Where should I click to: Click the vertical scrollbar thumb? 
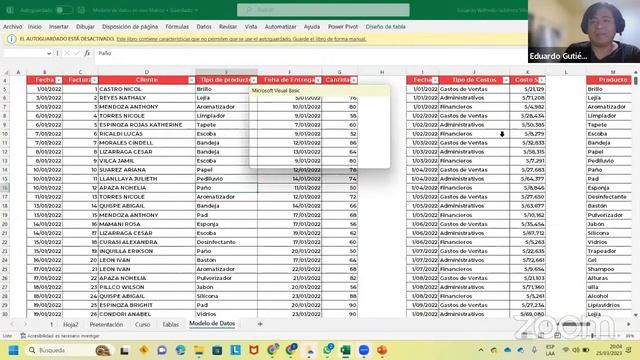(x=636, y=80)
